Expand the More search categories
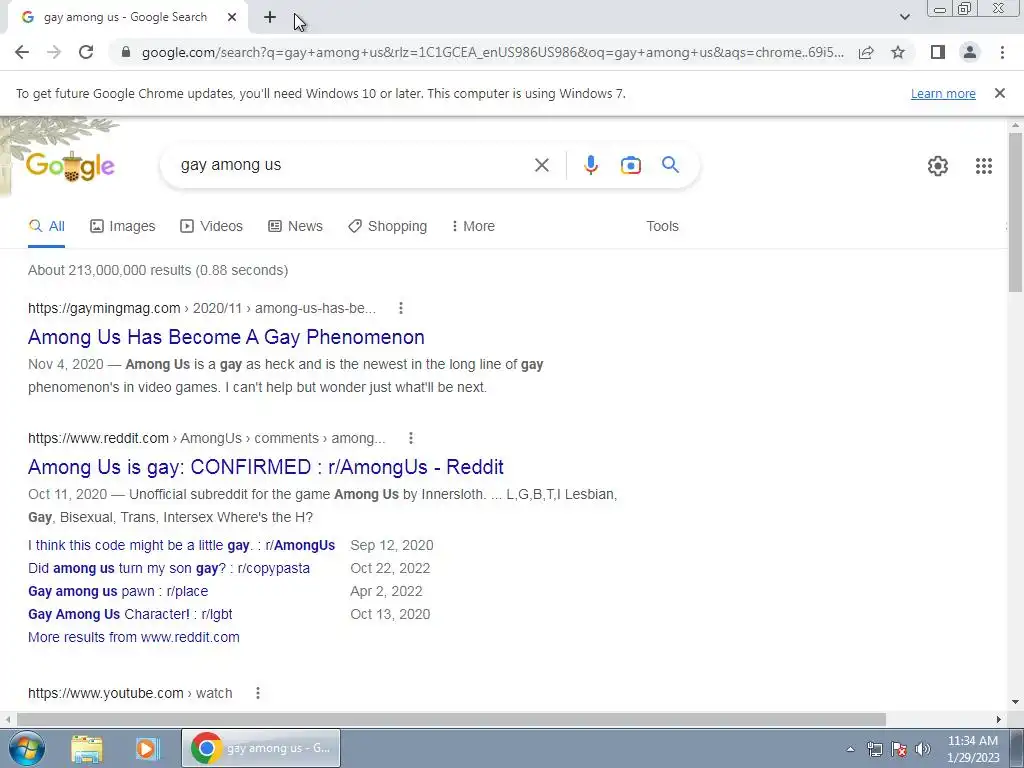The image size is (1024, 768). (x=473, y=226)
